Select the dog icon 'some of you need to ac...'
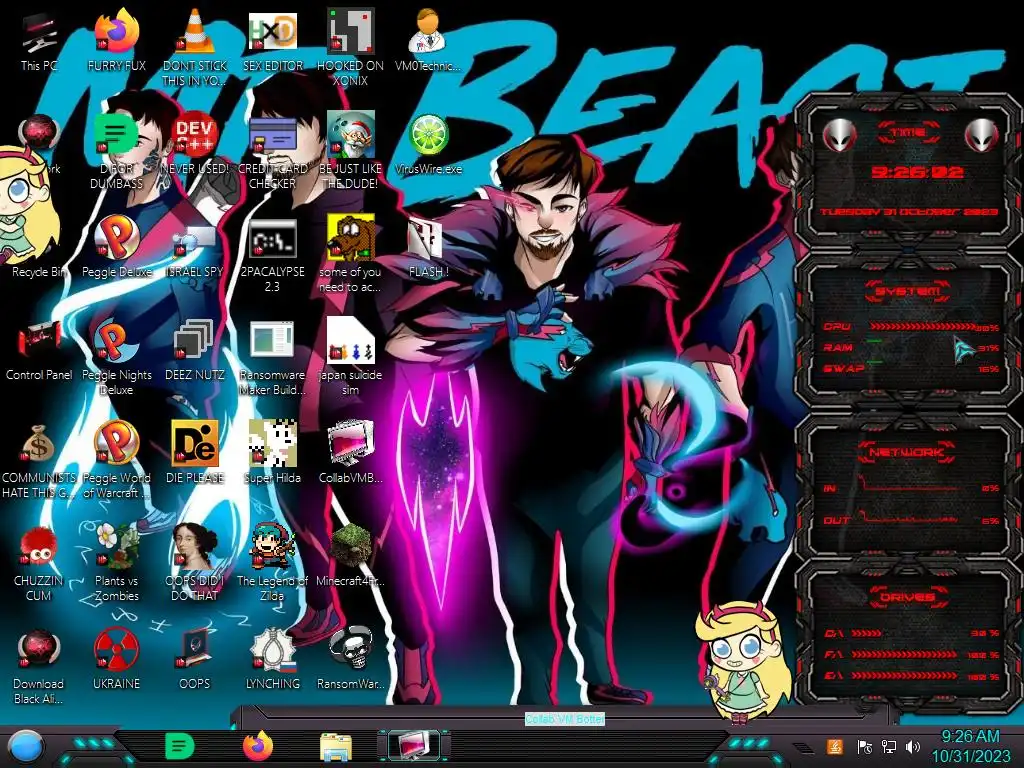1024x768 pixels. [x=351, y=253]
